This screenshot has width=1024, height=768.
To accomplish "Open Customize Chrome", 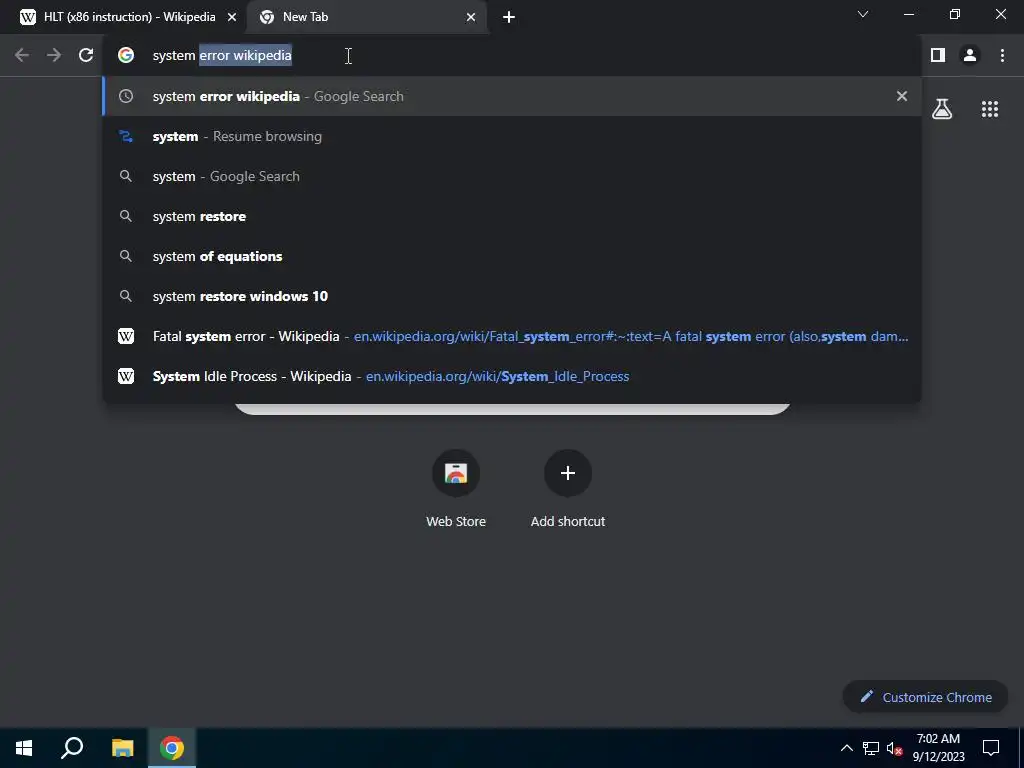I will coord(926,697).
